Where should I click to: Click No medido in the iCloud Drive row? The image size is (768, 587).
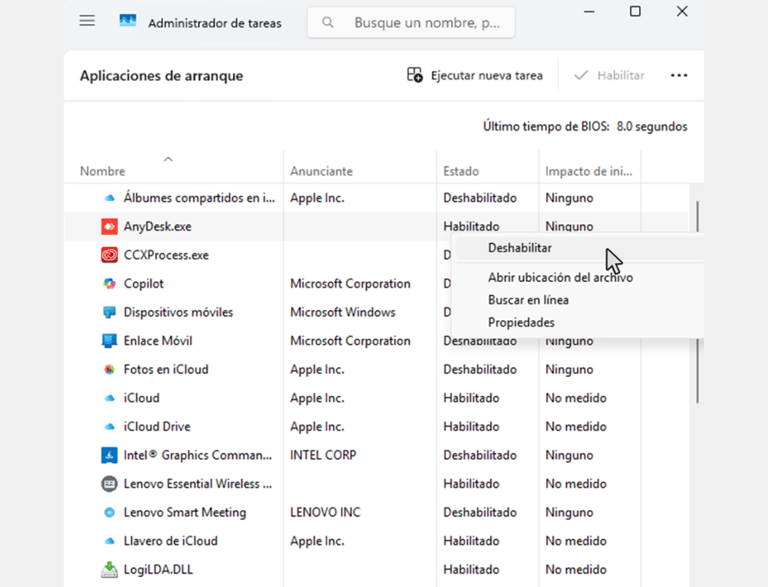[576, 427]
